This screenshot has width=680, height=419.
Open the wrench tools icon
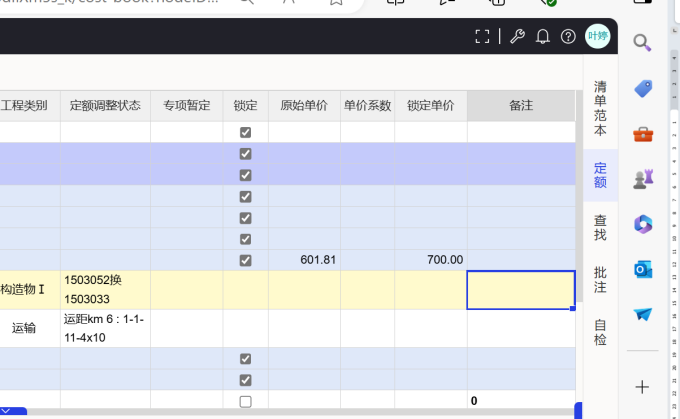point(516,37)
